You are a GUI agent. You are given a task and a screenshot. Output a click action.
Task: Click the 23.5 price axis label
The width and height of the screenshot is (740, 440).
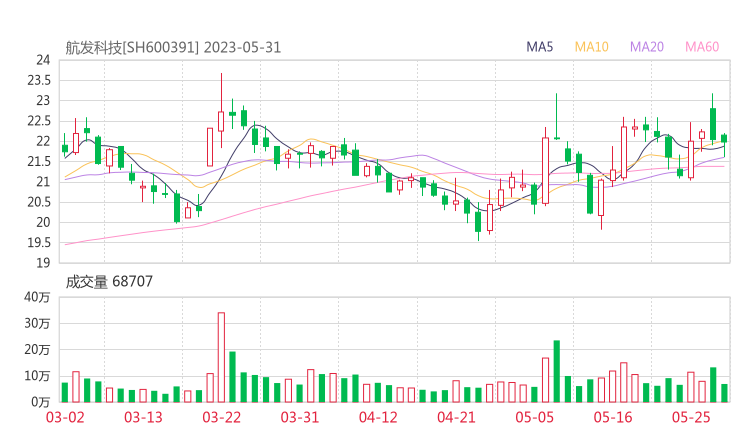pyautogui.click(x=39, y=80)
